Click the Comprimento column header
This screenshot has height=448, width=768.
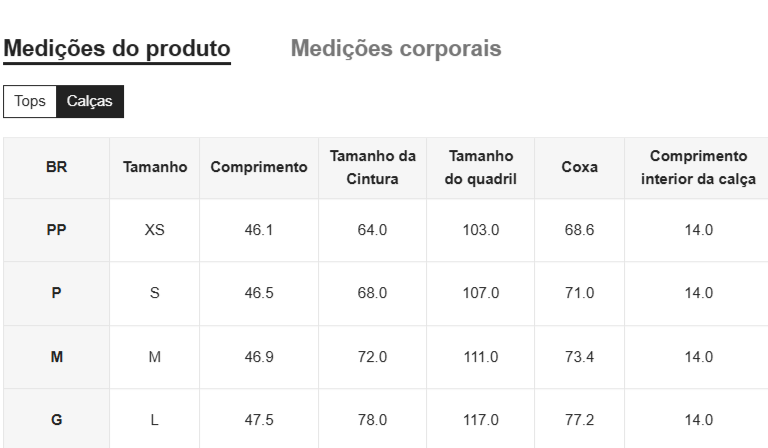tap(259, 168)
